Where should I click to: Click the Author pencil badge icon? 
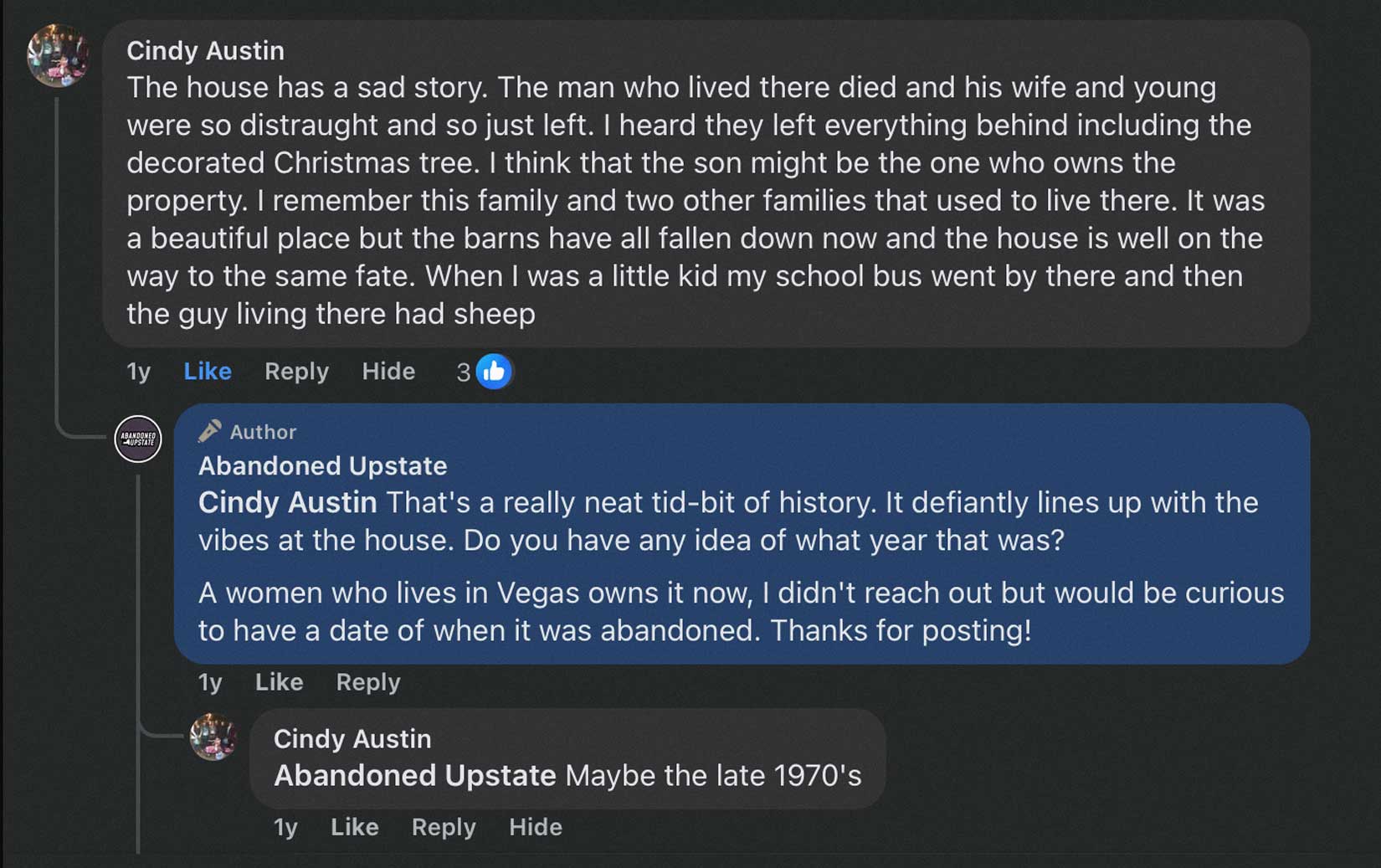[x=209, y=431]
